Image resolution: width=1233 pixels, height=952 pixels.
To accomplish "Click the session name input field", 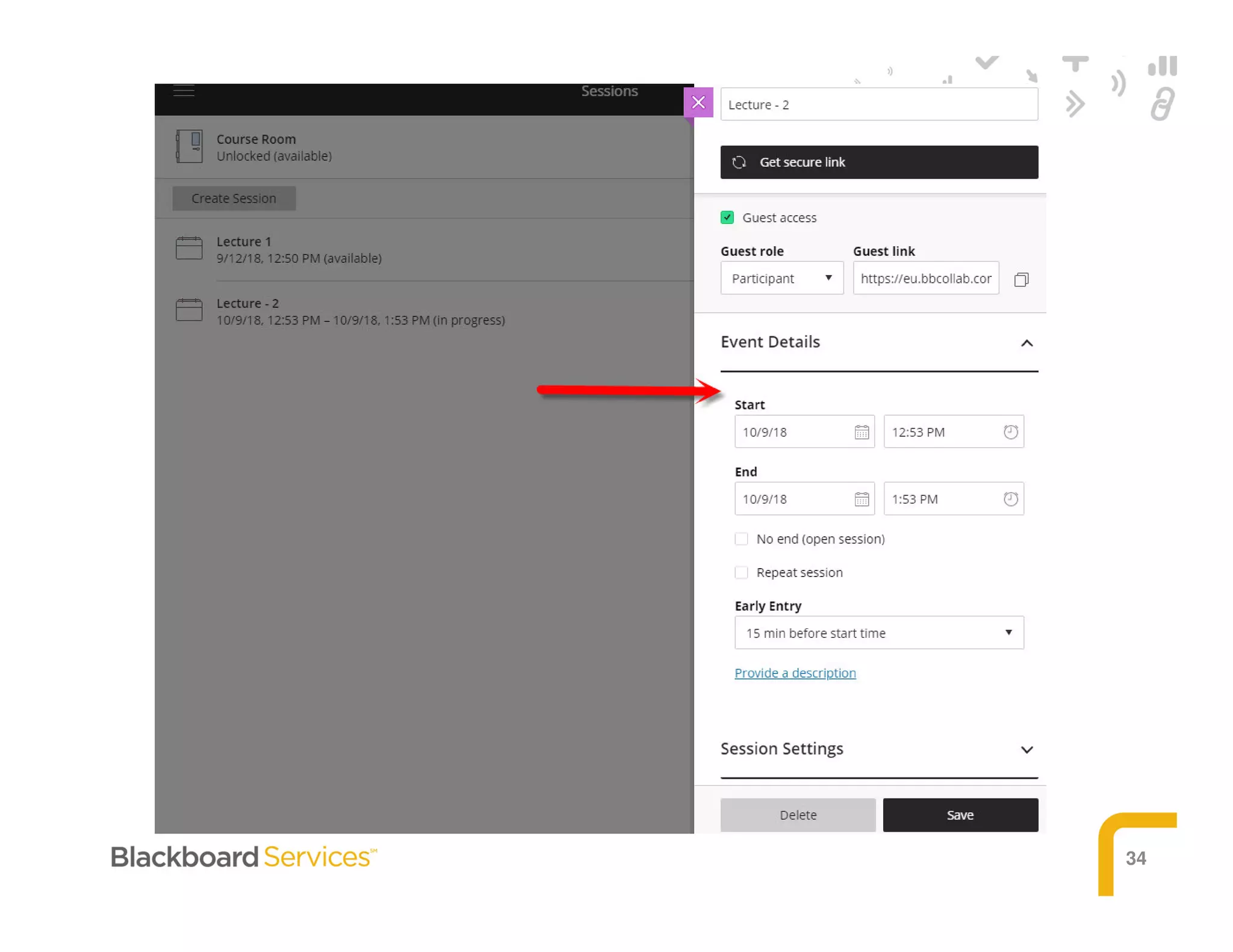I will point(878,105).
